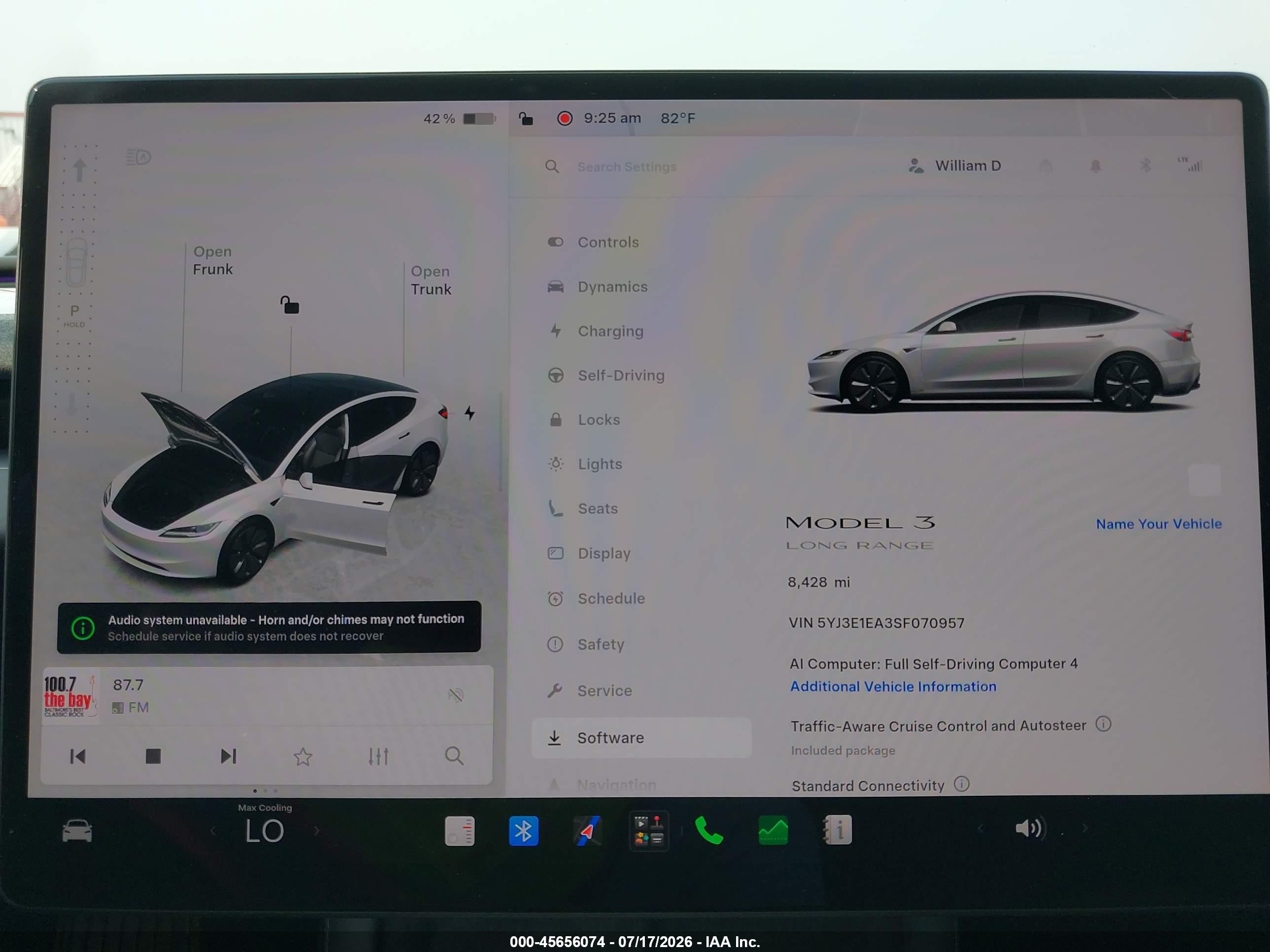The image size is (1270, 952).
Task: Decrease cabin temperature with left chevron
Action: coord(212,830)
